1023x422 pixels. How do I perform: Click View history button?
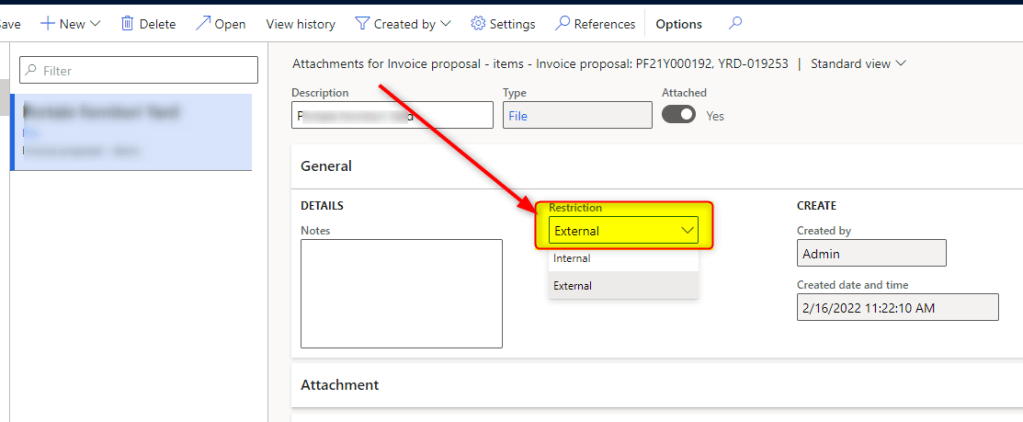point(301,23)
